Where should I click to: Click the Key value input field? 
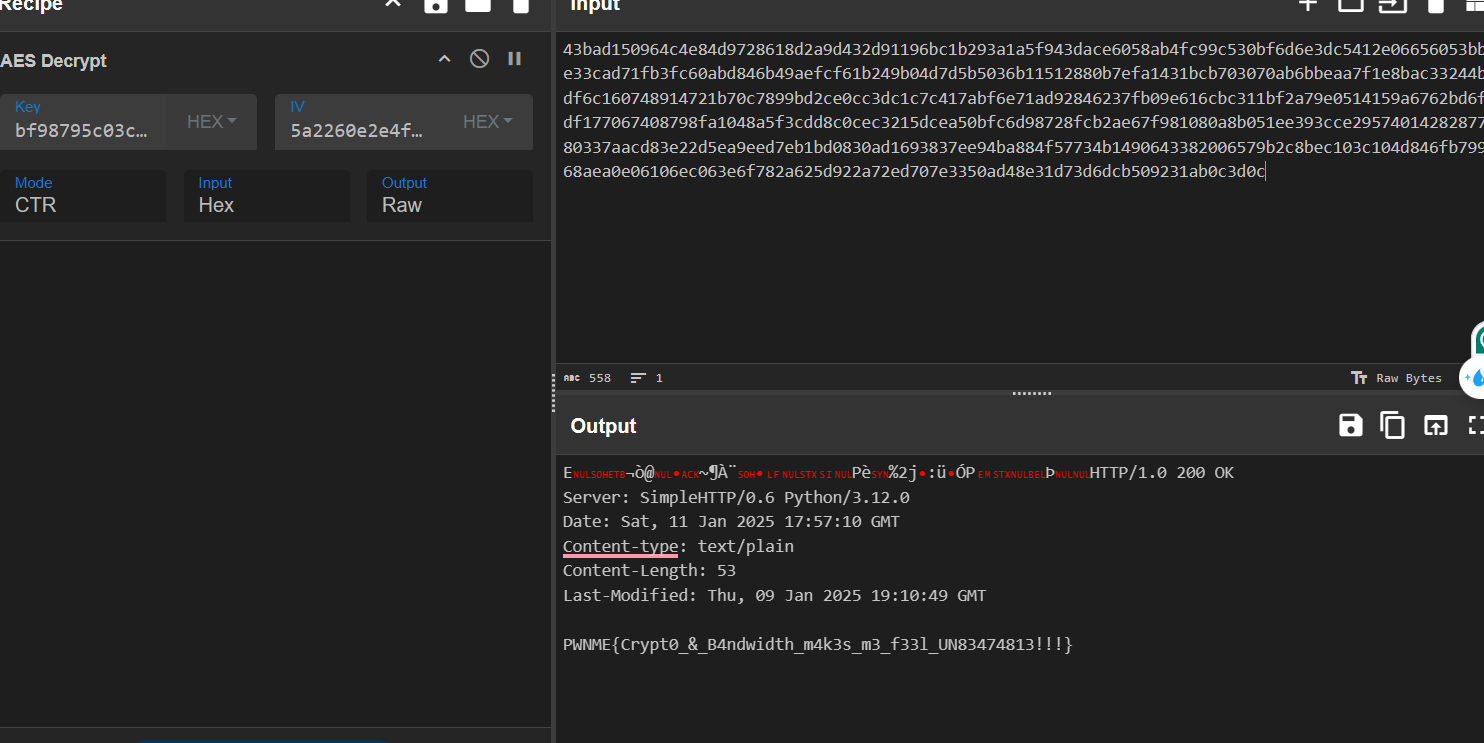click(85, 130)
